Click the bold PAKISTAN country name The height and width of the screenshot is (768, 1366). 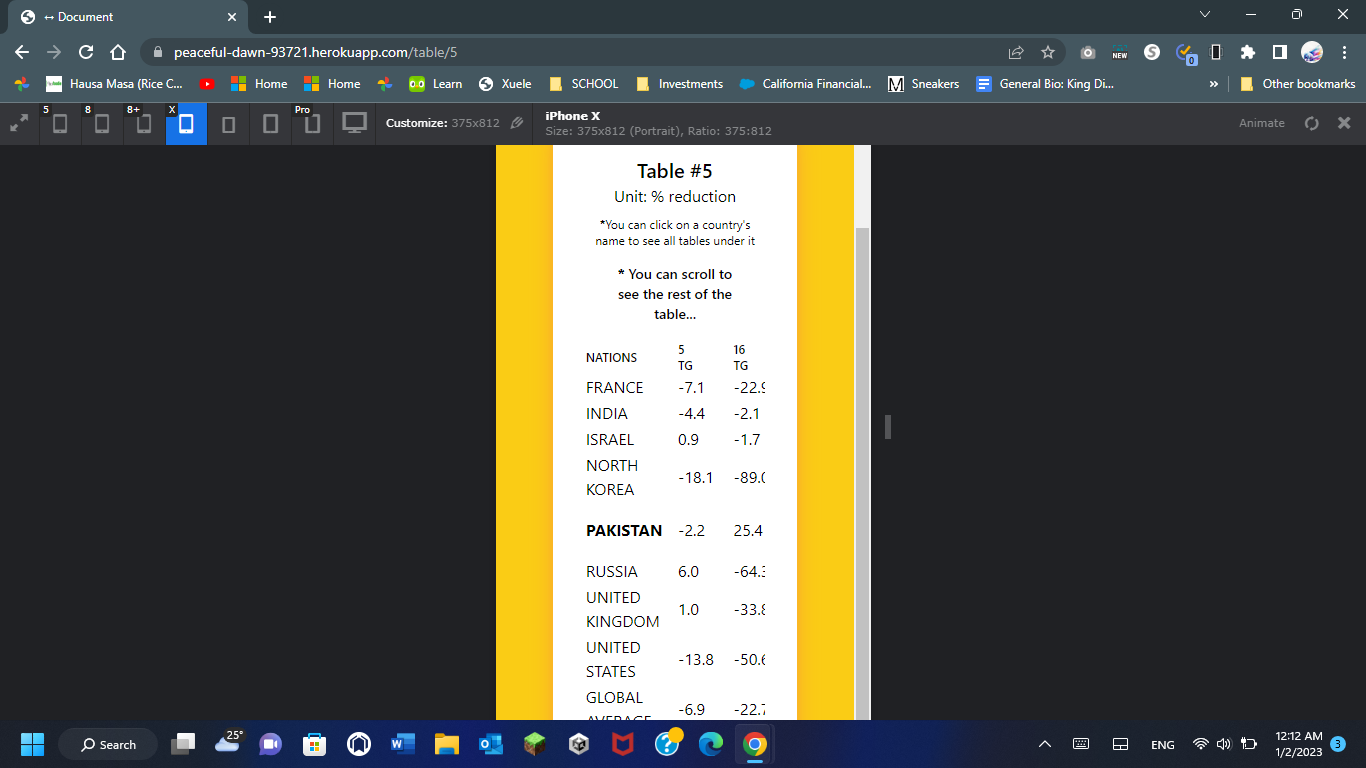(624, 531)
